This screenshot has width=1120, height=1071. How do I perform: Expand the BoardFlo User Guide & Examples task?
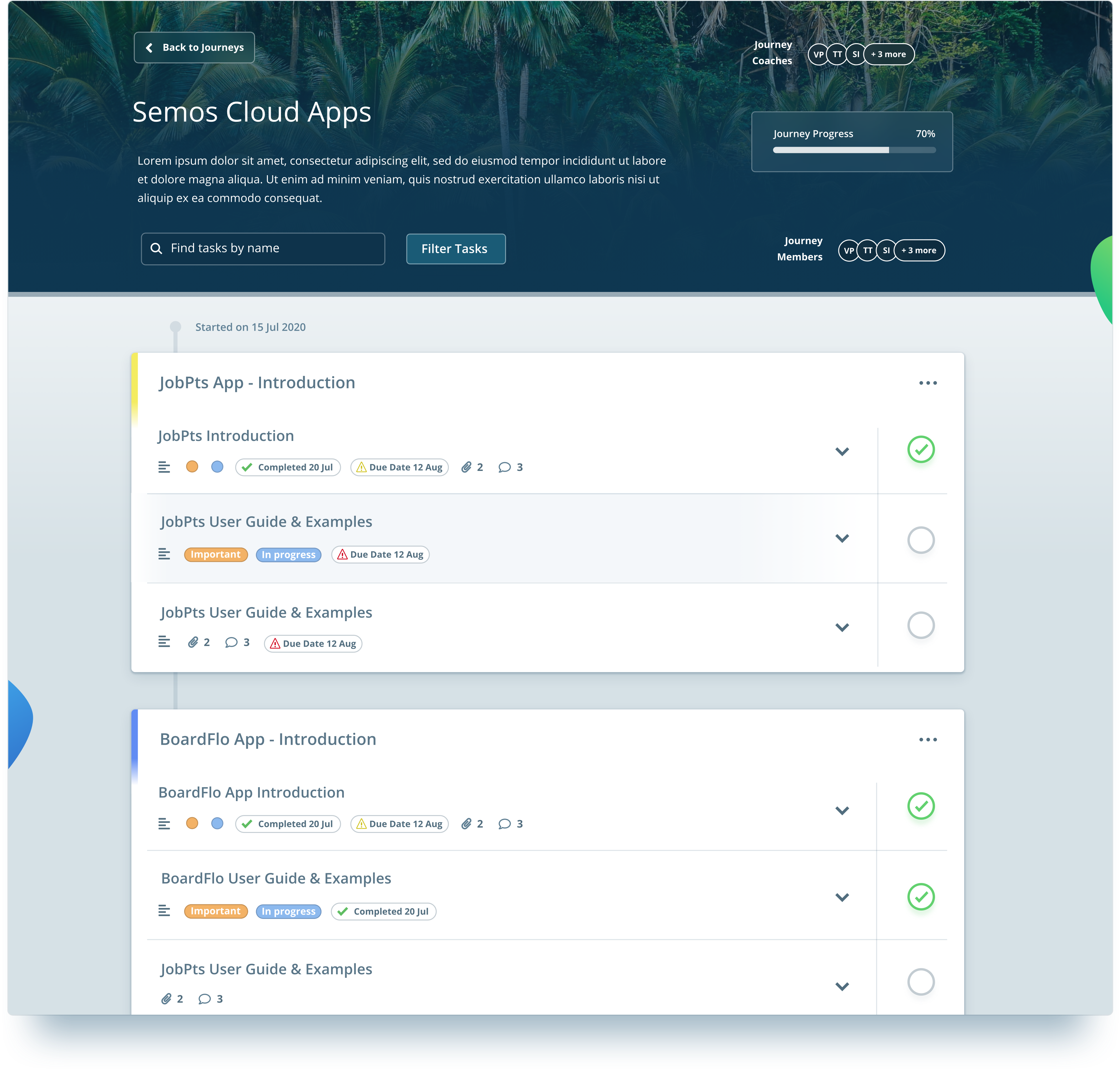(x=842, y=897)
